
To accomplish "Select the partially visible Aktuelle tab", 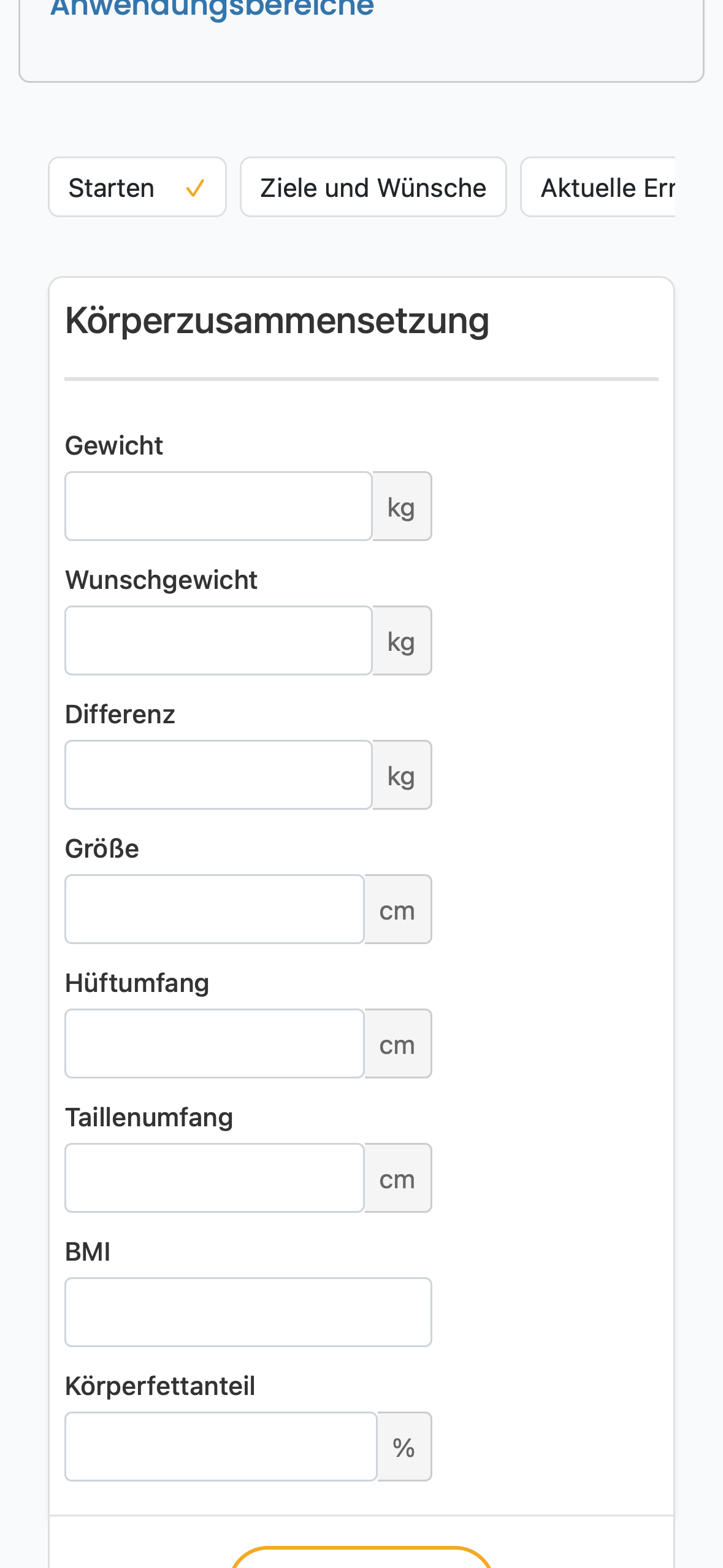I will pyautogui.click(x=598, y=187).
